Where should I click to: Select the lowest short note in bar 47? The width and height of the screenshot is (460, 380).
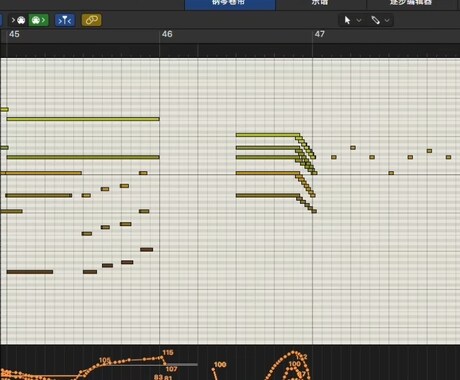coord(391,173)
